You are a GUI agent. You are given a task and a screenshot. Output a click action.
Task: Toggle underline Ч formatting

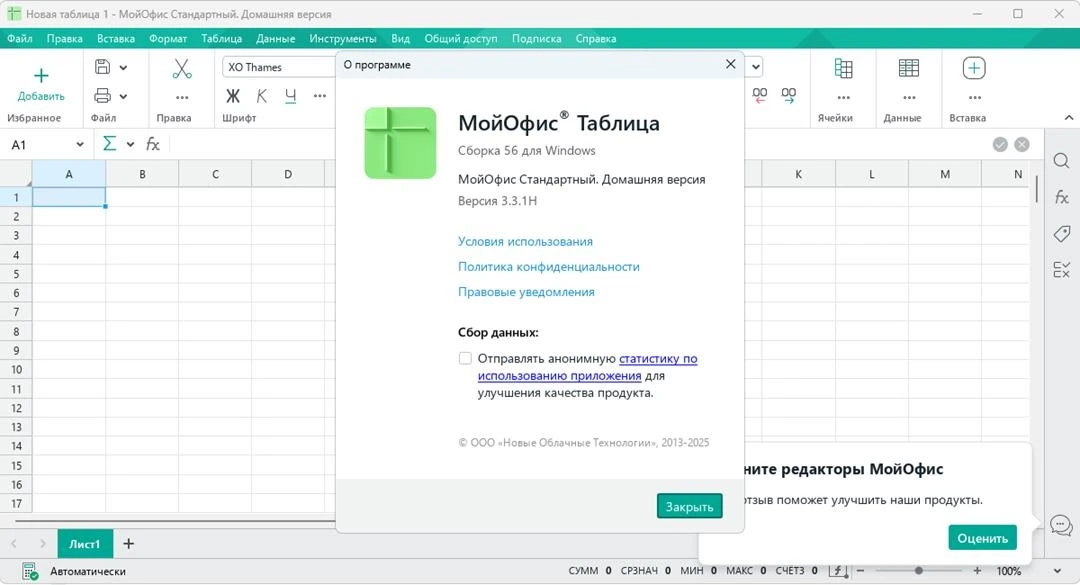coord(291,96)
